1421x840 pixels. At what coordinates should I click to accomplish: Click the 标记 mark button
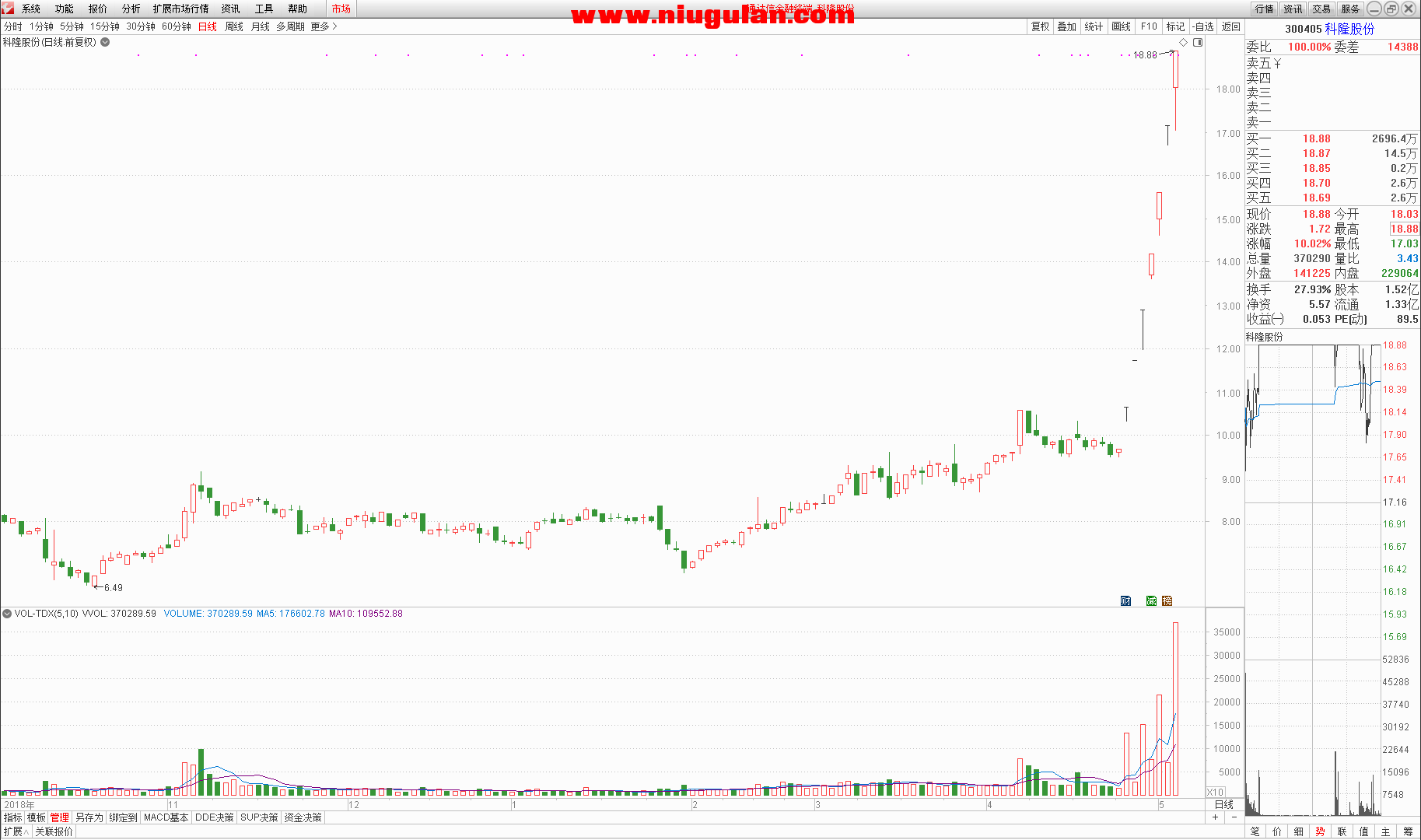1176,26
